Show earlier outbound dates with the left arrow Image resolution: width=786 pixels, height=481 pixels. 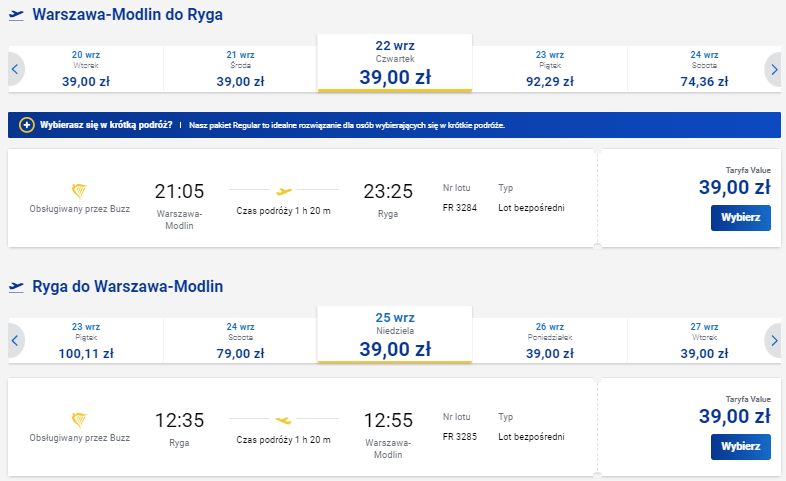click(16, 69)
